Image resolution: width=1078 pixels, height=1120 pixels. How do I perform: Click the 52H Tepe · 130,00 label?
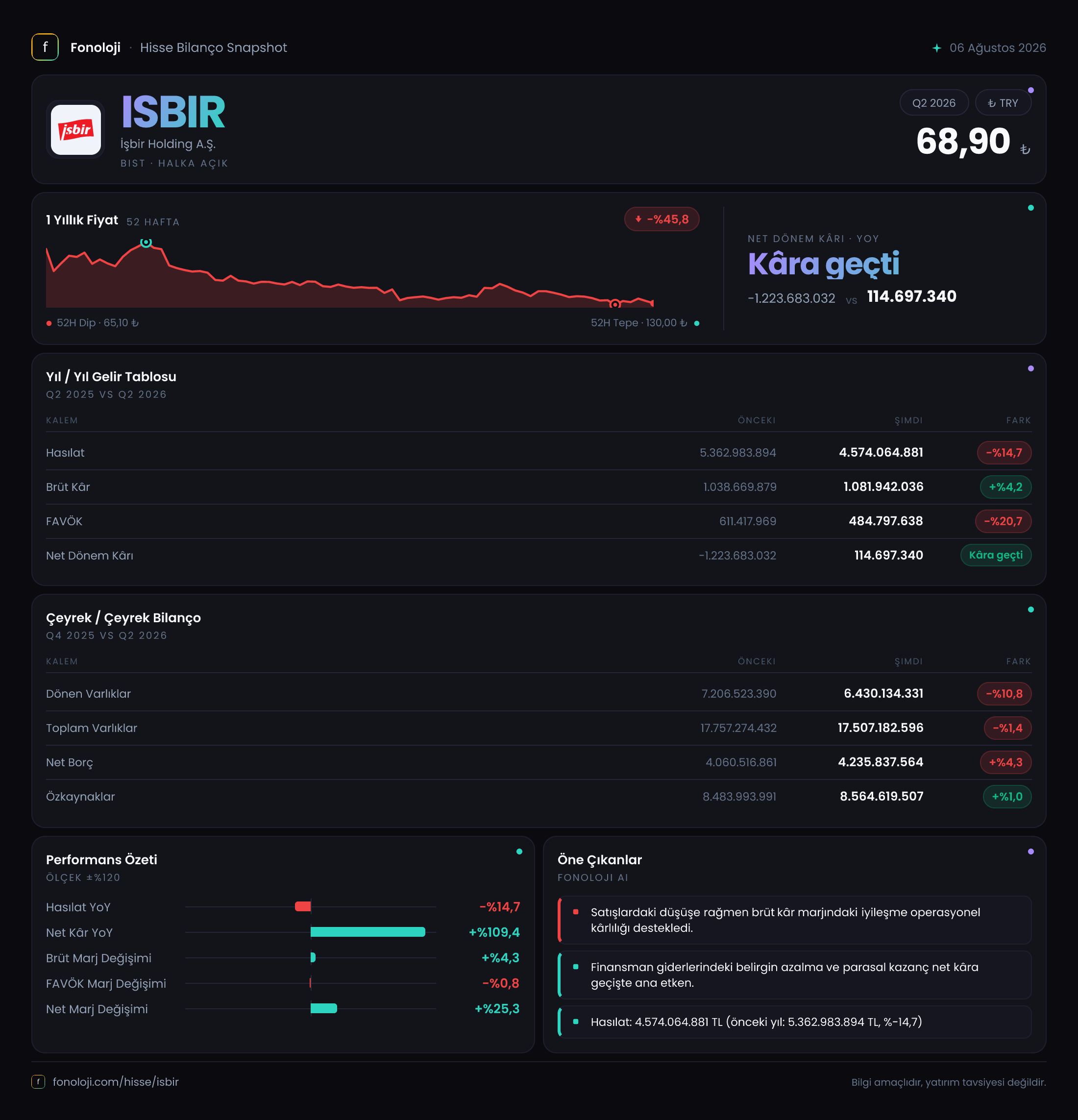(639, 323)
